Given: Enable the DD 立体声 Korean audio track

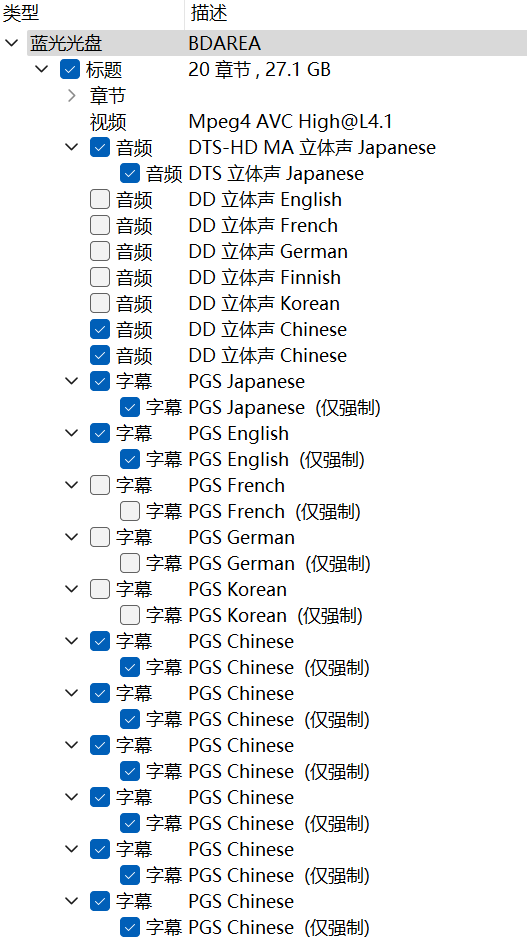Looking at the screenshot, I should (100, 303).
